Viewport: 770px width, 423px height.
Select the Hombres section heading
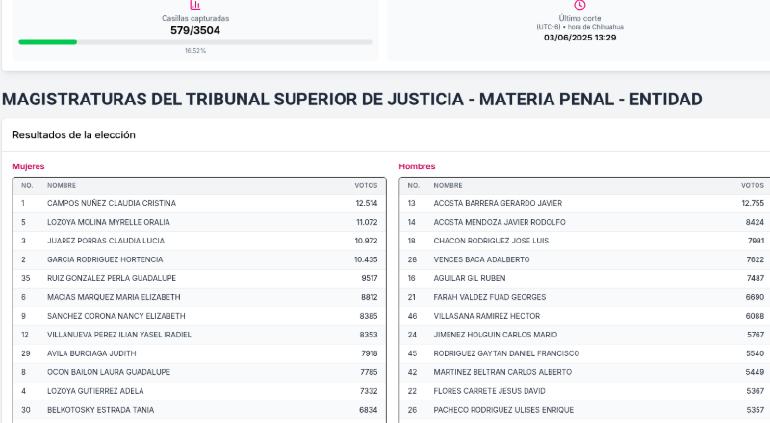coord(416,167)
